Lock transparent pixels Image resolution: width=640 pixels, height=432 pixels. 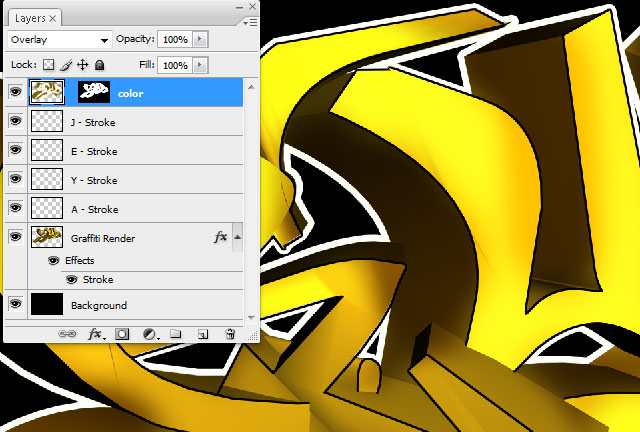click(x=49, y=65)
